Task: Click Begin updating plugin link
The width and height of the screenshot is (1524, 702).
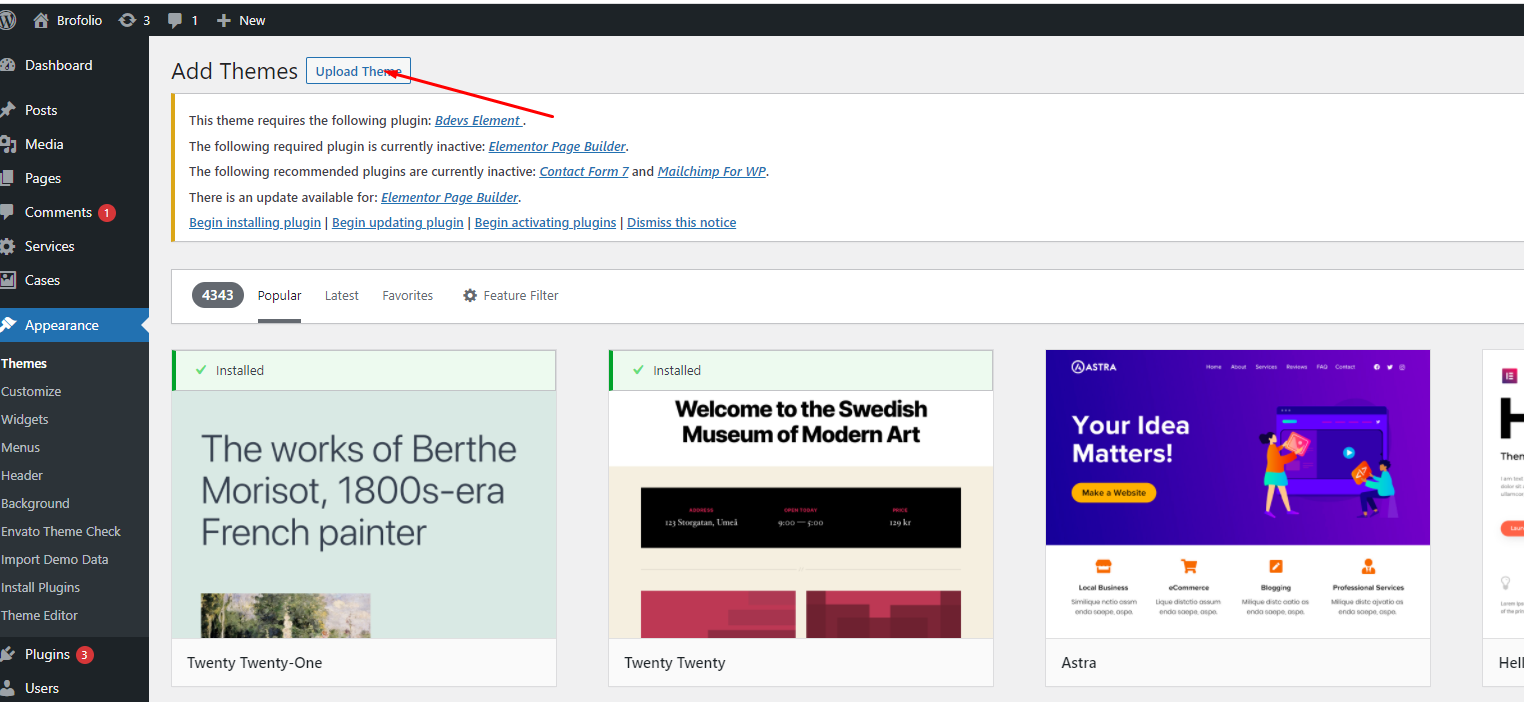Action: 398,222
